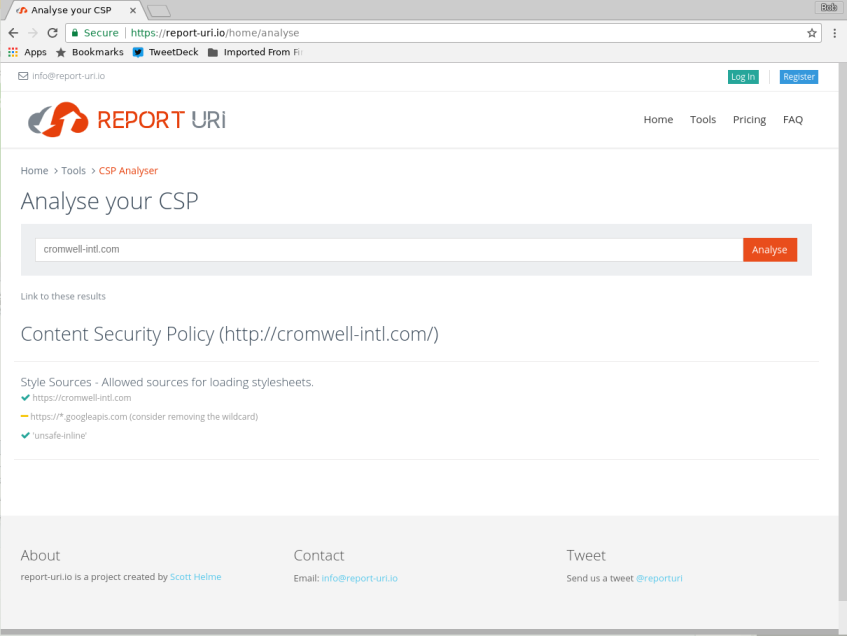Close the Analyse your CSP tab
847x636 pixels.
click(x=133, y=10)
